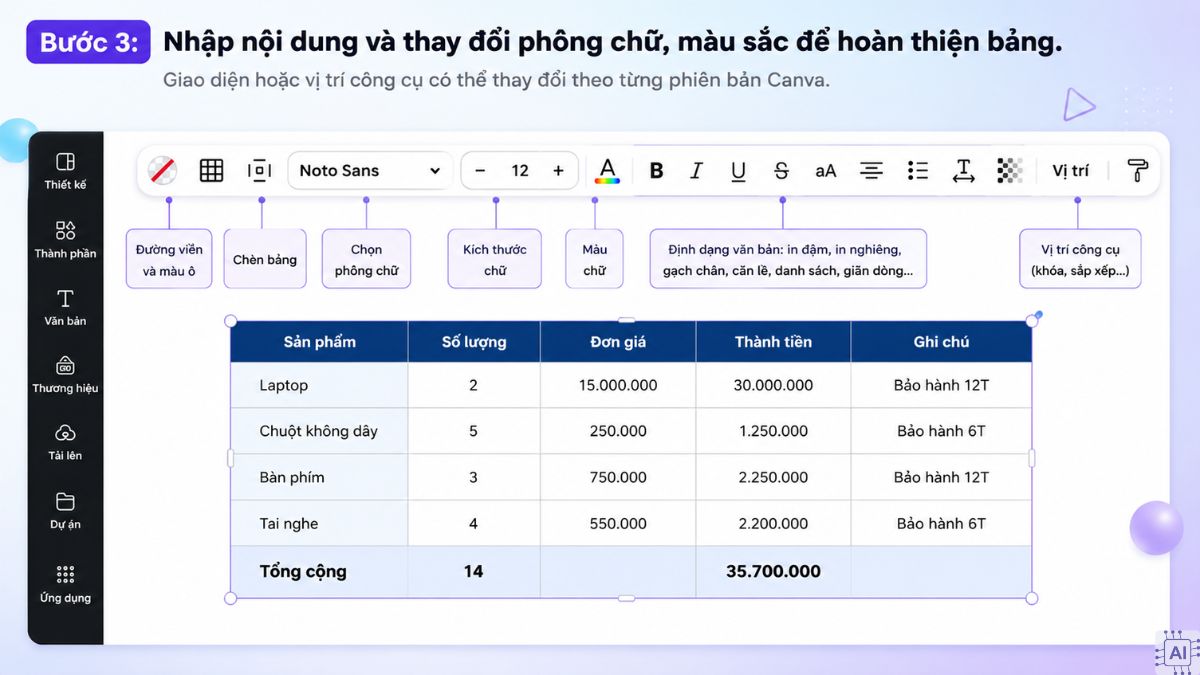Screen dimensions: 1200x675
Task: Click the Tai nghe row Bảo hành 6T cell
Action: (x=941, y=523)
